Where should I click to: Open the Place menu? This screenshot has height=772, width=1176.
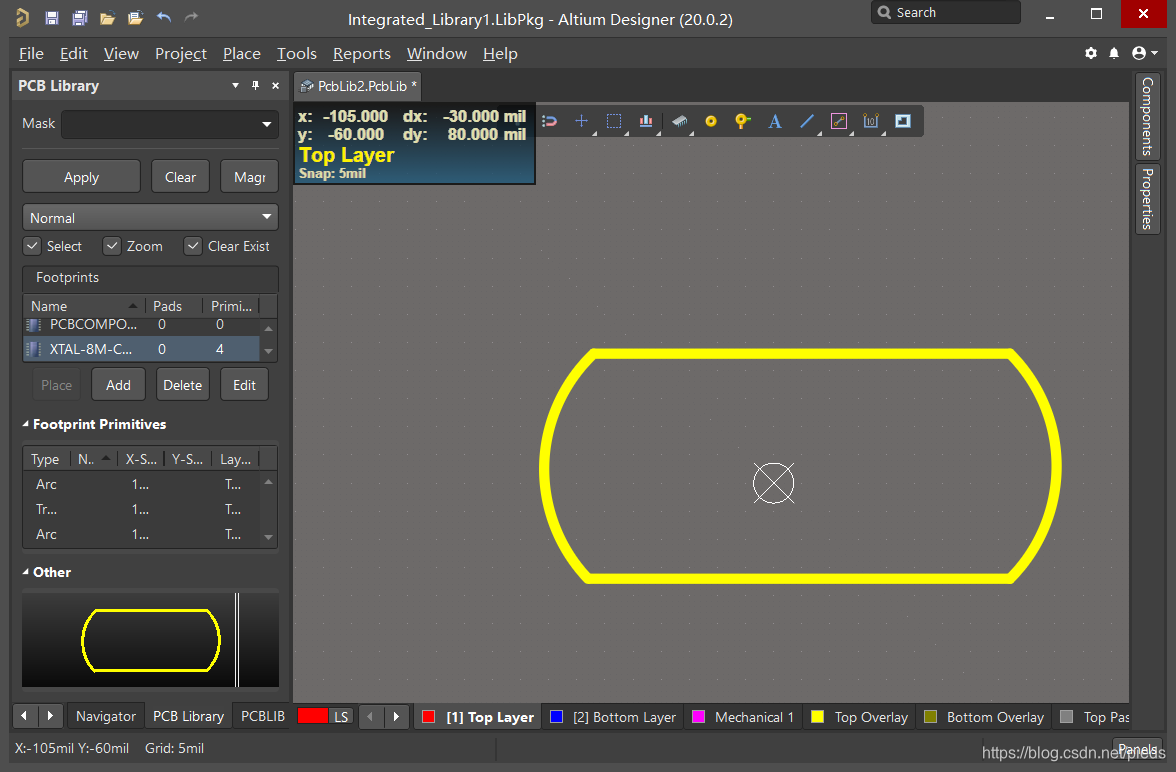pyautogui.click(x=241, y=53)
